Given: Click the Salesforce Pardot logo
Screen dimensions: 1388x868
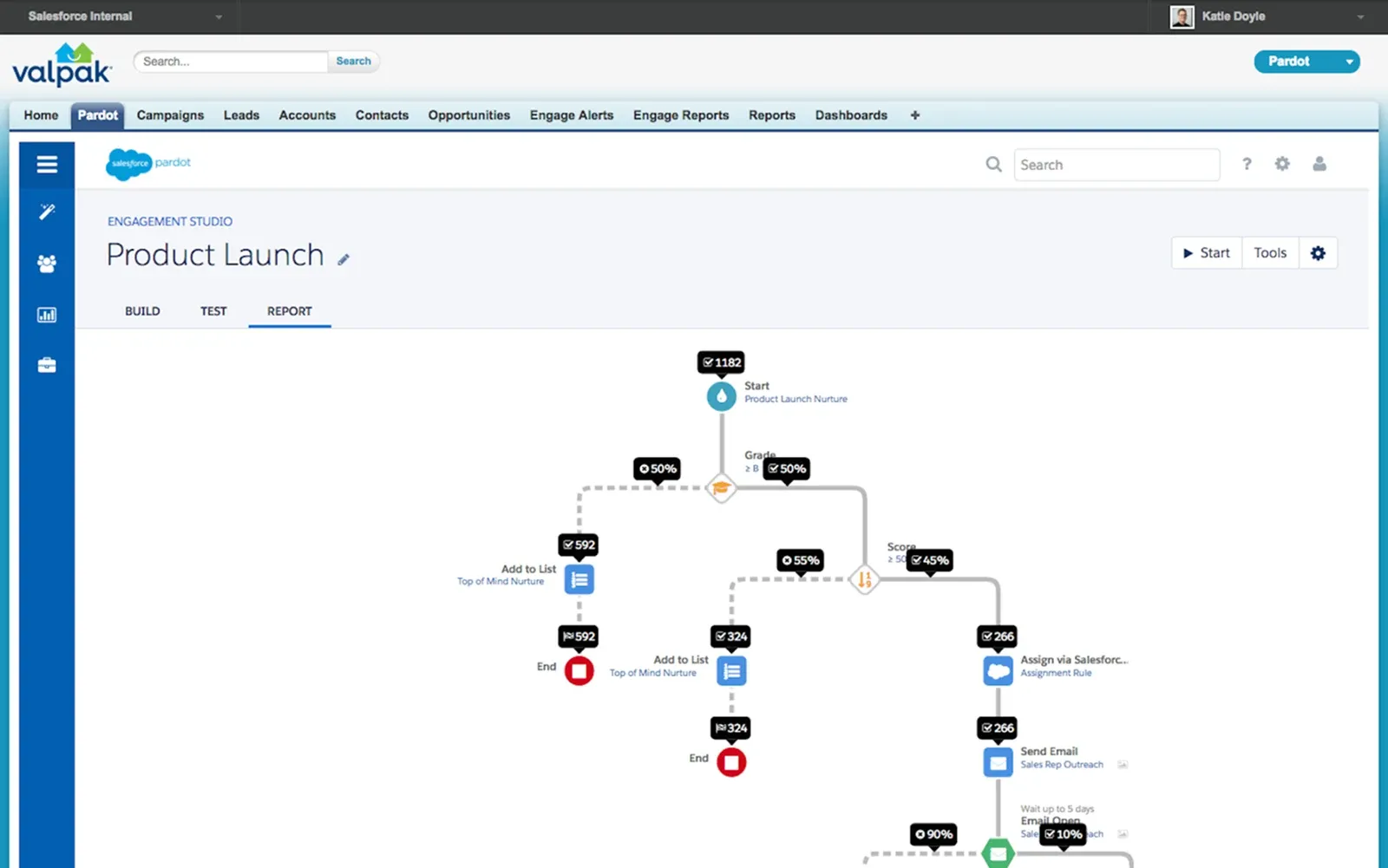Looking at the screenshot, I should [x=148, y=163].
